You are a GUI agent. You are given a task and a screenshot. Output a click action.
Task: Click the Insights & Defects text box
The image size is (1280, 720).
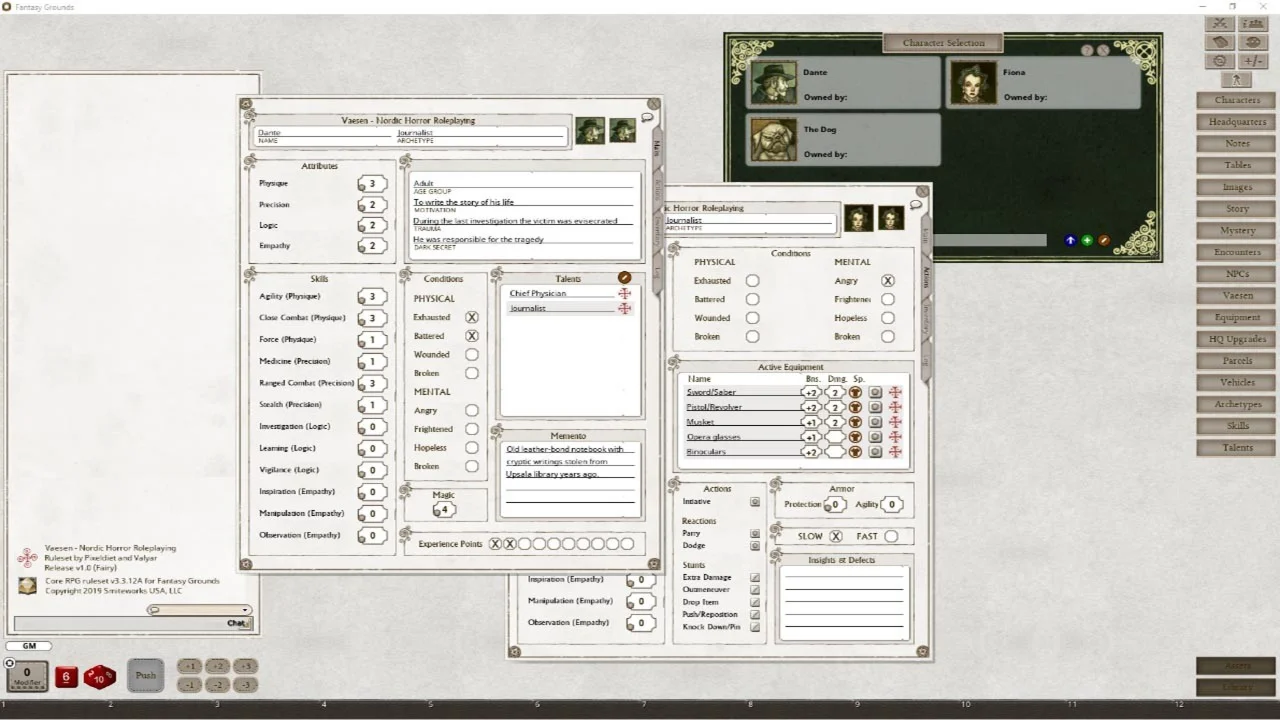pyautogui.click(x=844, y=602)
